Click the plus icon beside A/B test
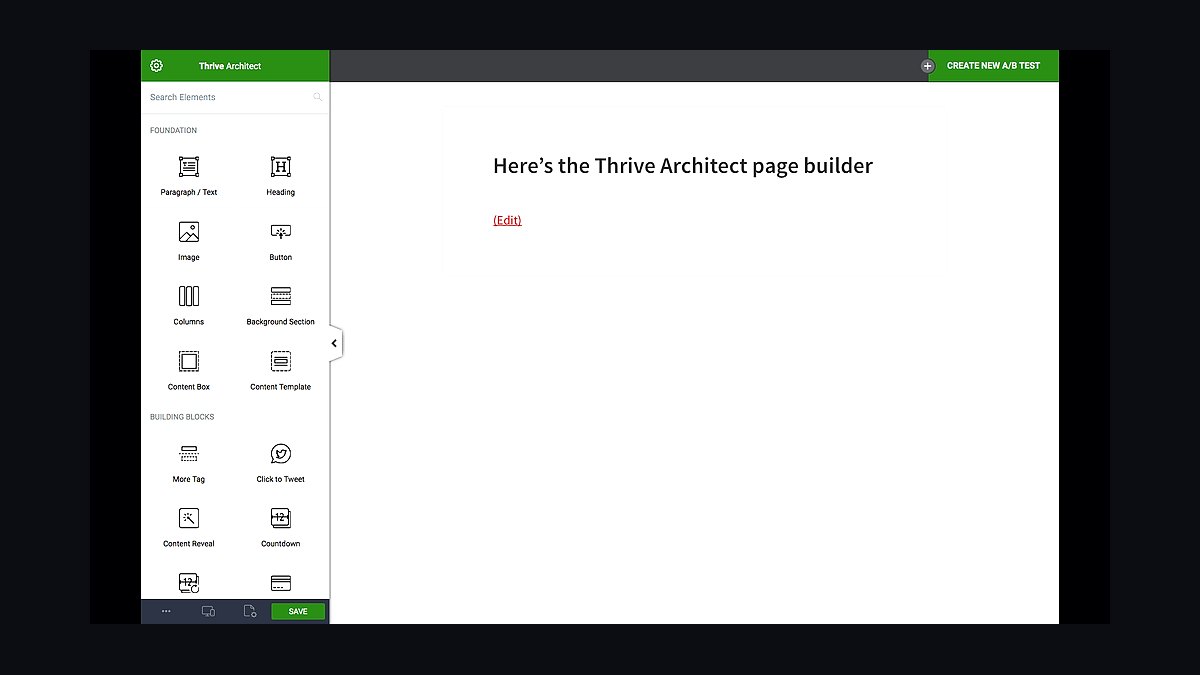 tap(927, 66)
